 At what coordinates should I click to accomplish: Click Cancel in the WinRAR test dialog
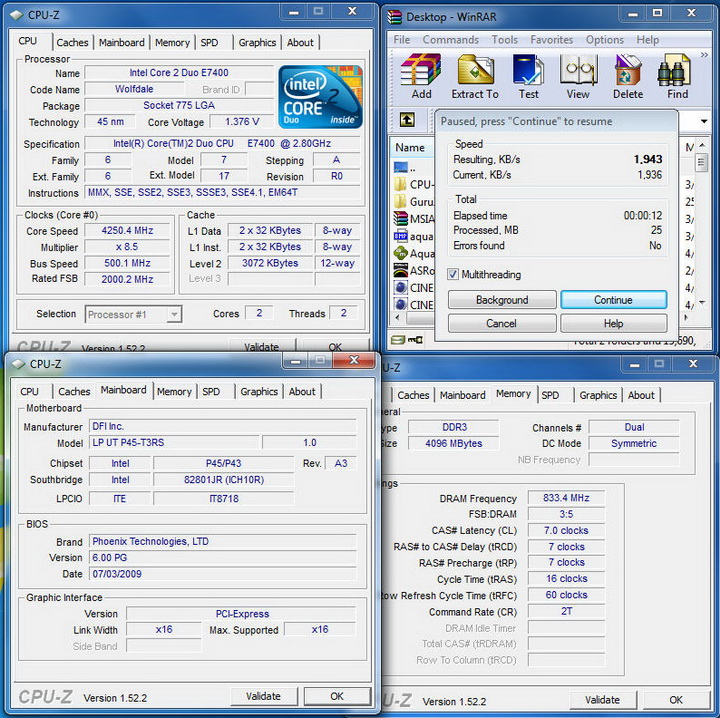(x=502, y=324)
